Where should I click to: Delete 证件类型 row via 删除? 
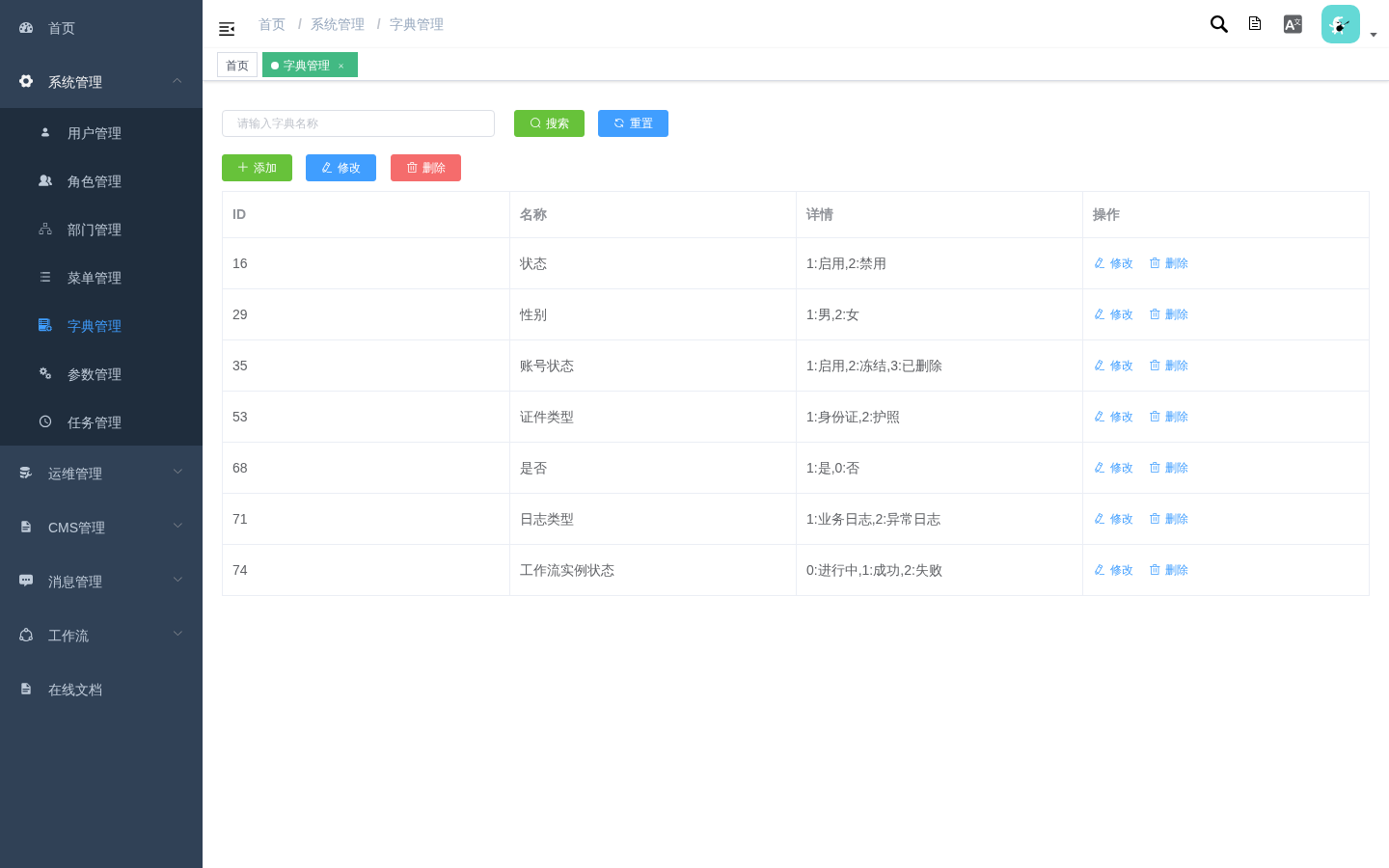click(x=1168, y=417)
